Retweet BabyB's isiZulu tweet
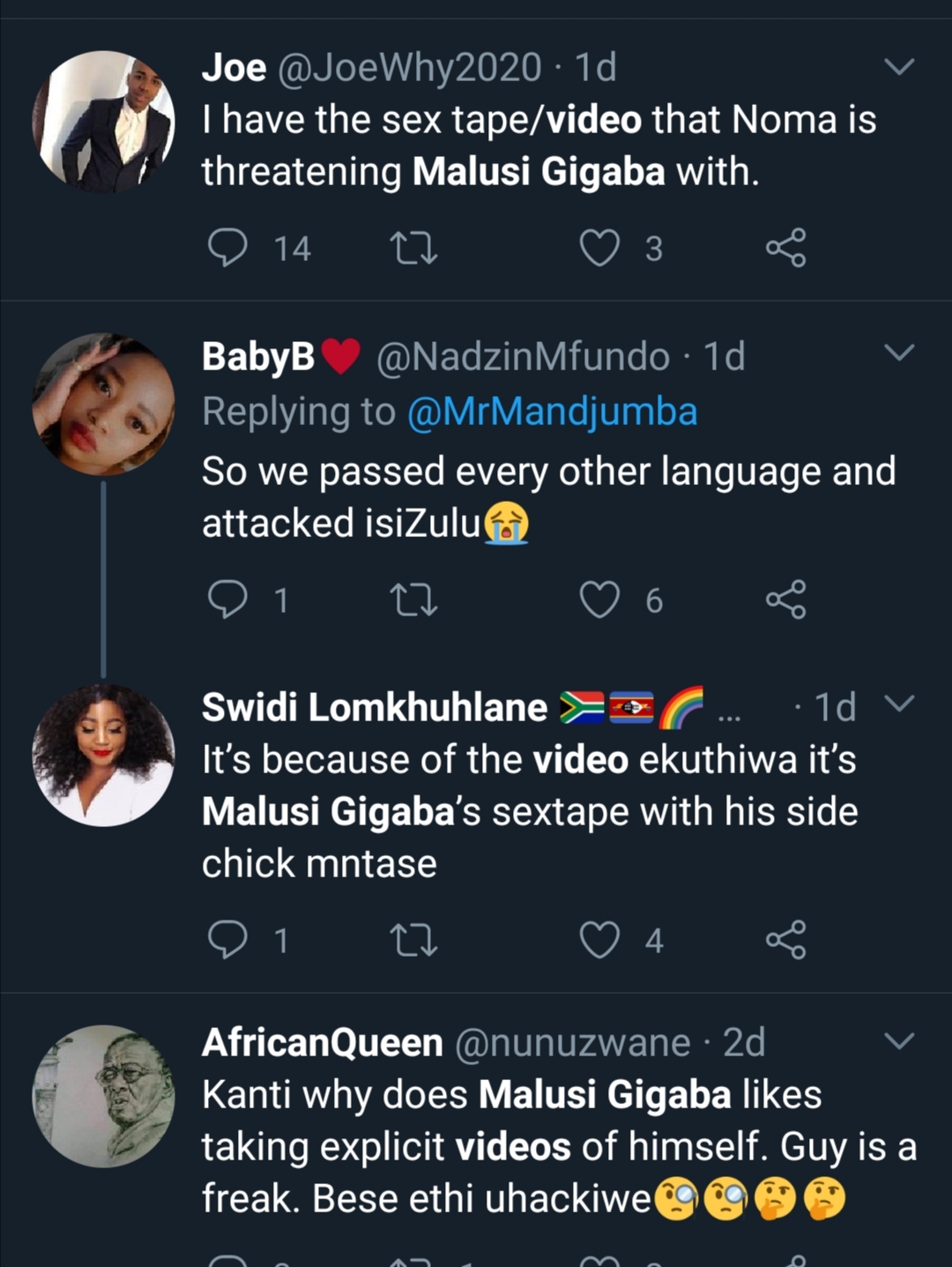This screenshot has width=952, height=1267. (413, 600)
